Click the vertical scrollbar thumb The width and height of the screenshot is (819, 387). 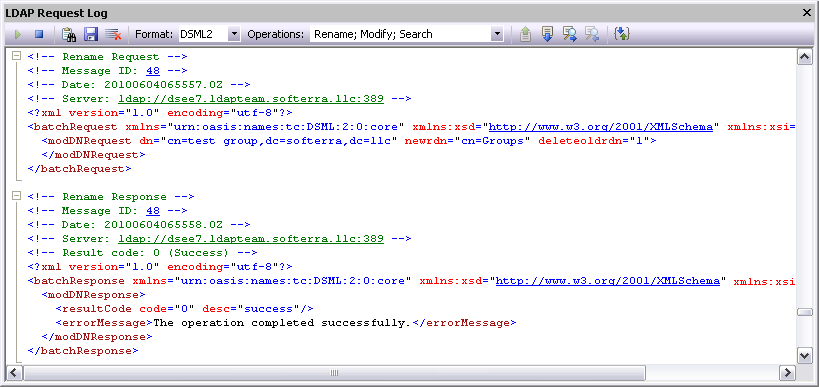(x=805, y=312)
